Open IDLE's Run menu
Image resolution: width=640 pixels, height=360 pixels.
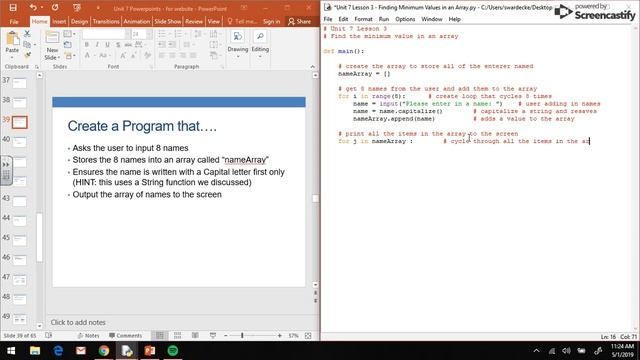tap(383, 19)
